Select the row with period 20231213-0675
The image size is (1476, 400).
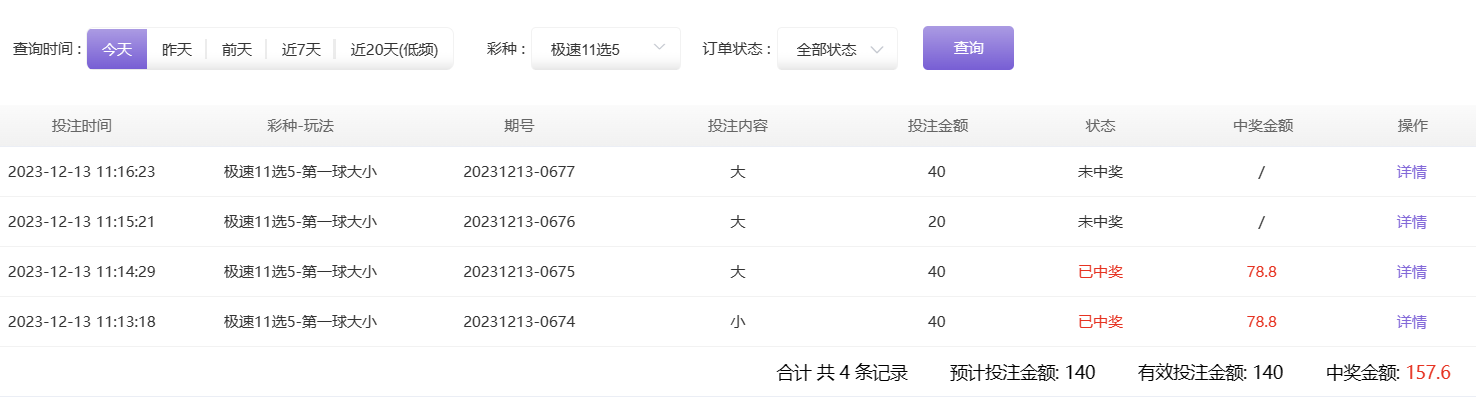click(519, 272)
